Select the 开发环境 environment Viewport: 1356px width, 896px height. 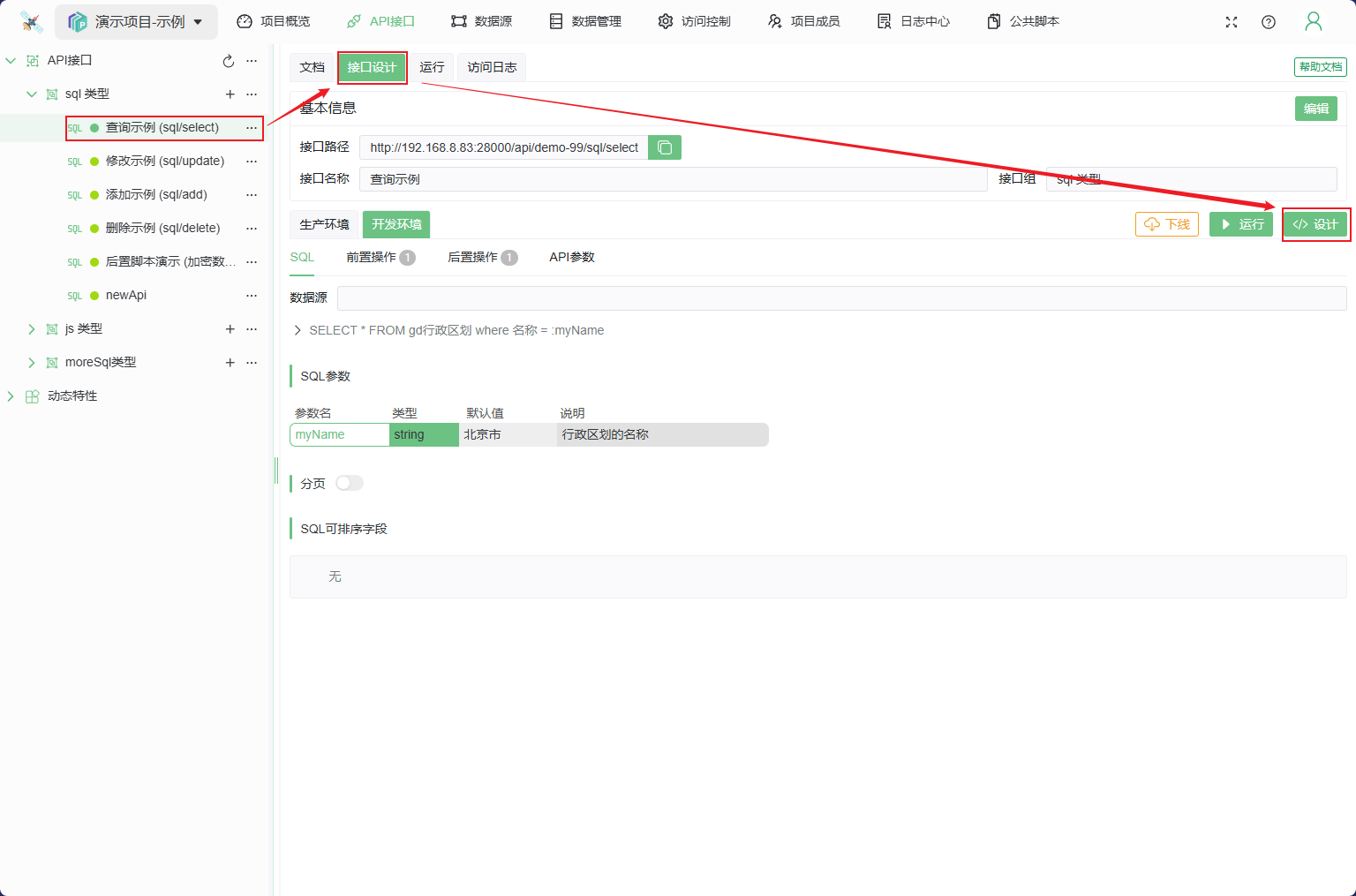pos(396,224)
